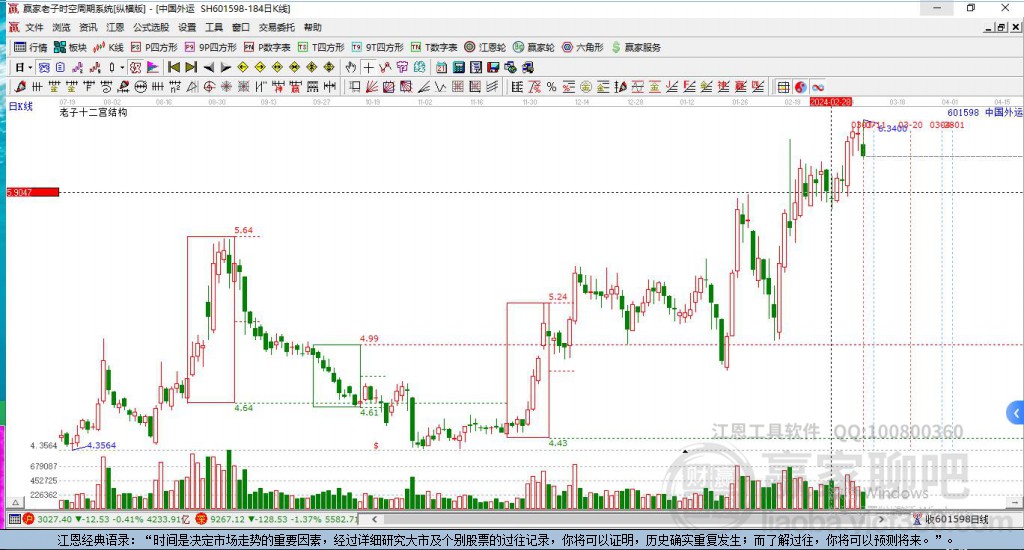The image size is (1024, 550).
Task: Click the 板块 toolbar button
Action: pos(71,47)
